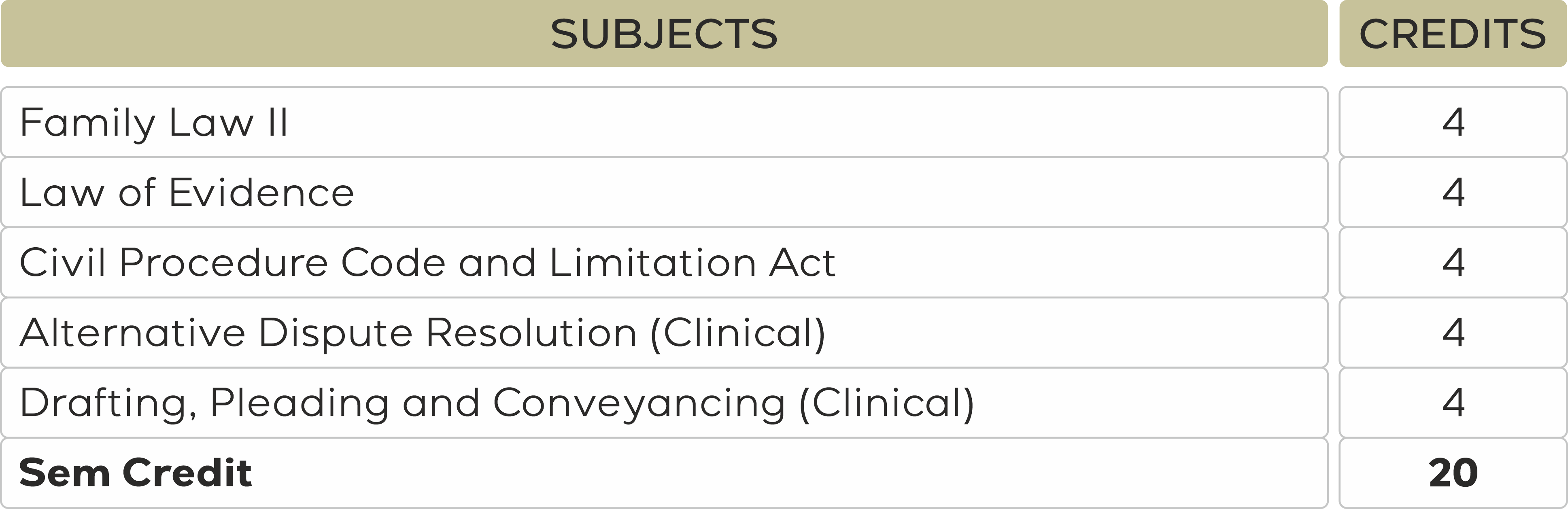
Task: Select credits cell for Drafting, Pleading and Conveyancing
Action: coord(1453,403)
